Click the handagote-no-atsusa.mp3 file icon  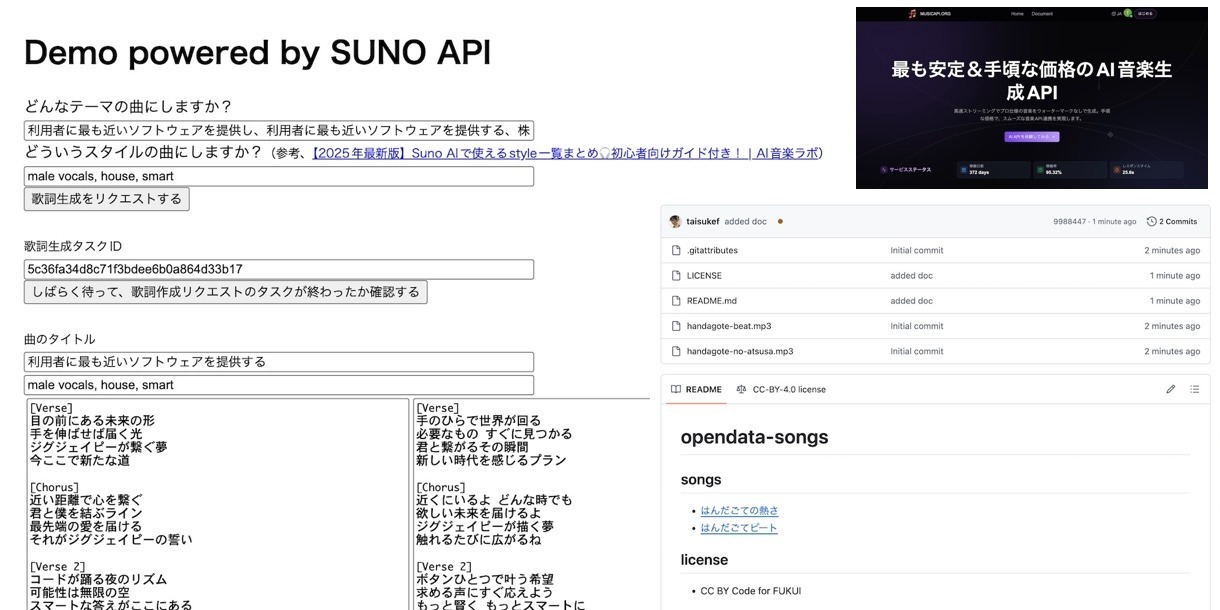click(x=677, y=351)
